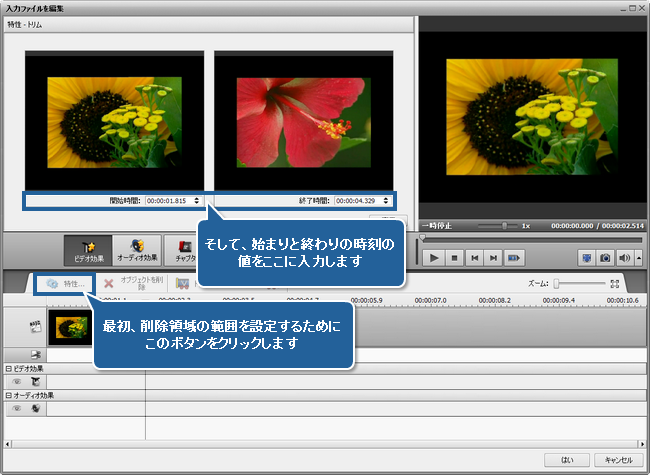The width and height of the screenshot is (650, 475).
Task: Take a snapshot with camera icon
Action: pyautogui.click(x=605, y=258)
